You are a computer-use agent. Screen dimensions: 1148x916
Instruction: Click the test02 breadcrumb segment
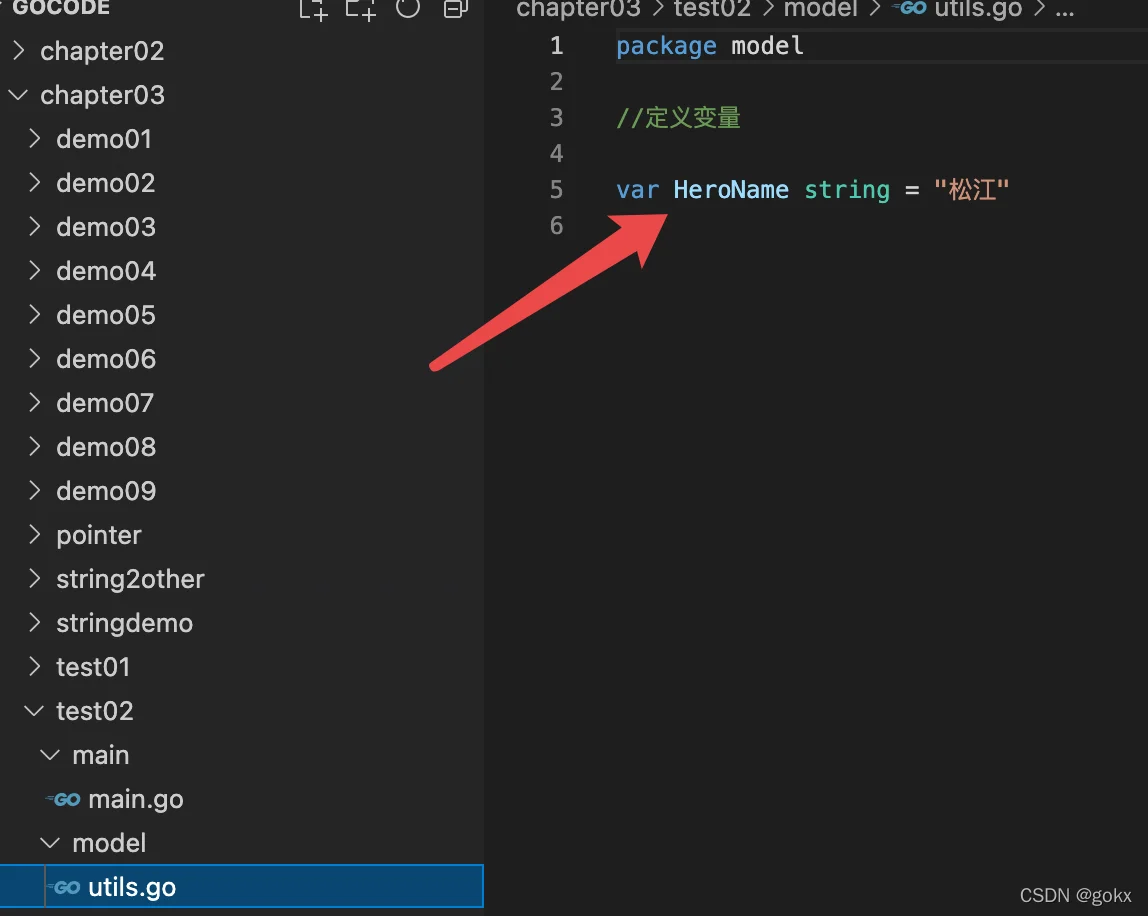click(x=711, y=9)
